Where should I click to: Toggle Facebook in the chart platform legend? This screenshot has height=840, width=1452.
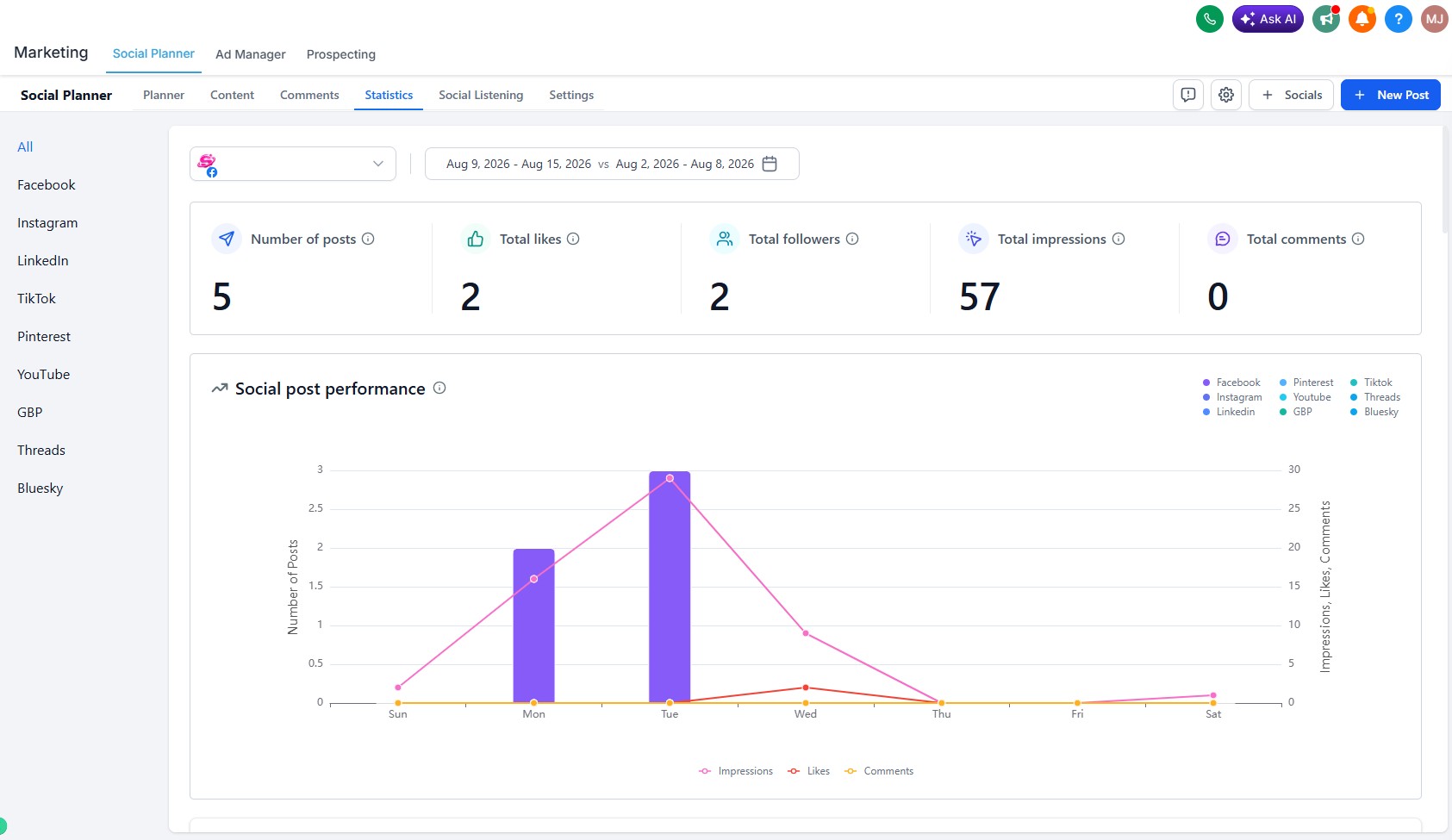pos(1231,383)
